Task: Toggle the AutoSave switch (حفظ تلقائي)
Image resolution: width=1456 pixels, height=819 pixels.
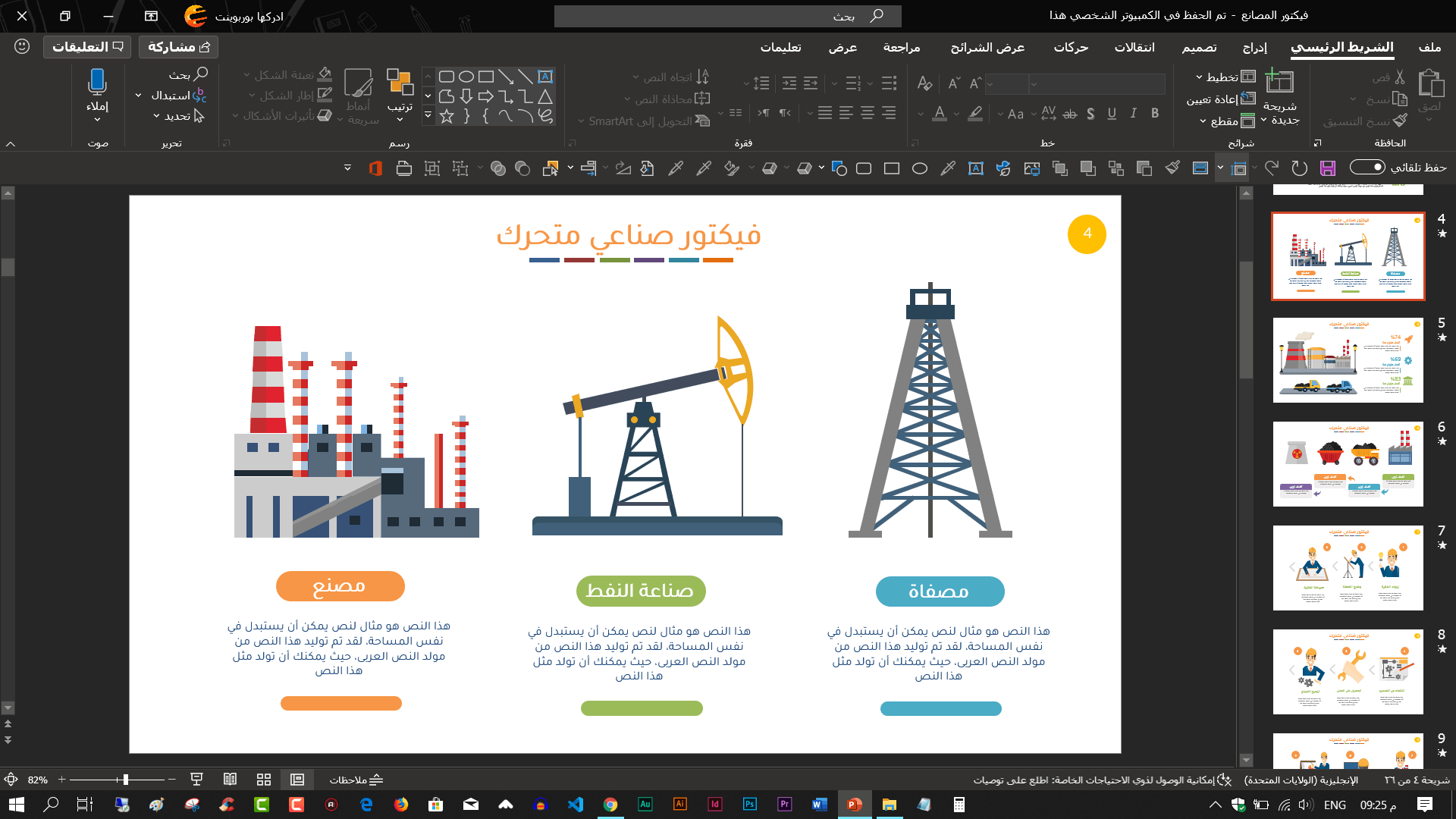Action: pyautogui.click(x=1367, y=168)
